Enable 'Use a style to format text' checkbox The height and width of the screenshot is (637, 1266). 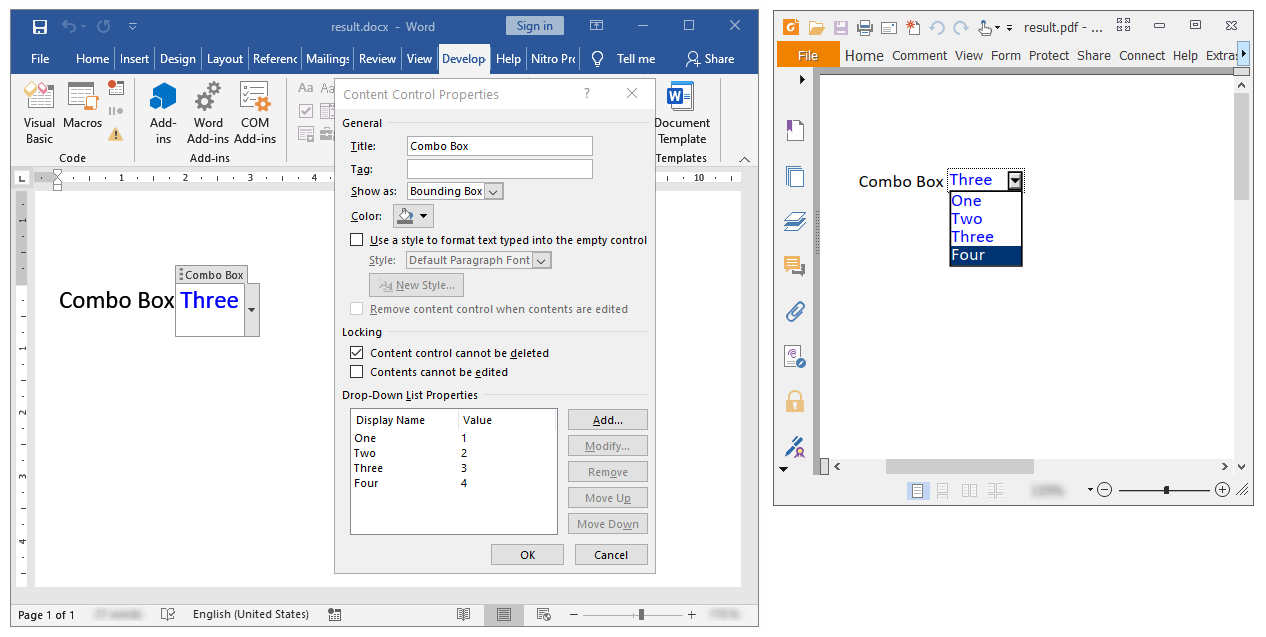[x=357, y=240]
